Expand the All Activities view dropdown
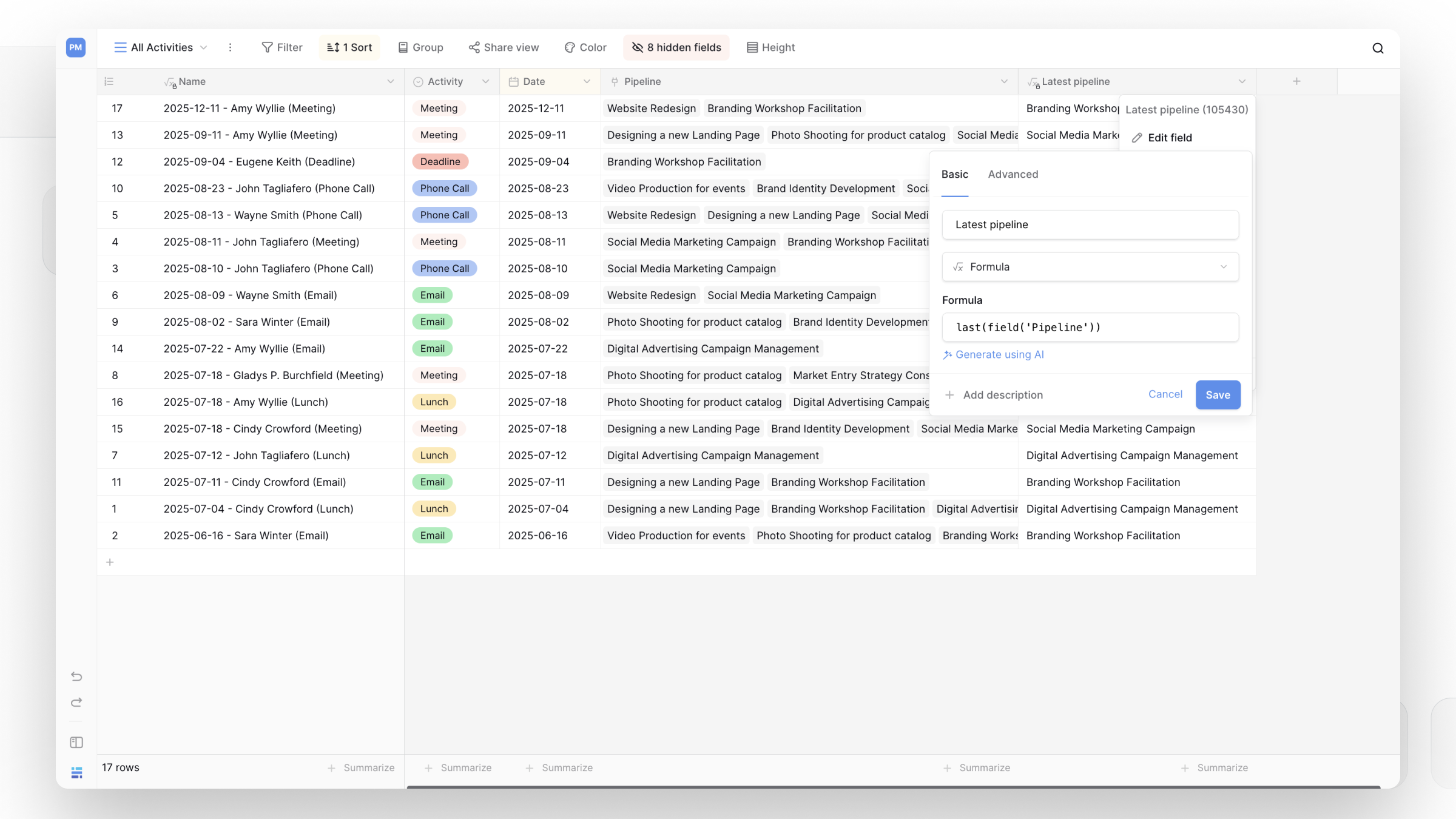This screenshot has height=819, width=1456. tap(161, 47)
